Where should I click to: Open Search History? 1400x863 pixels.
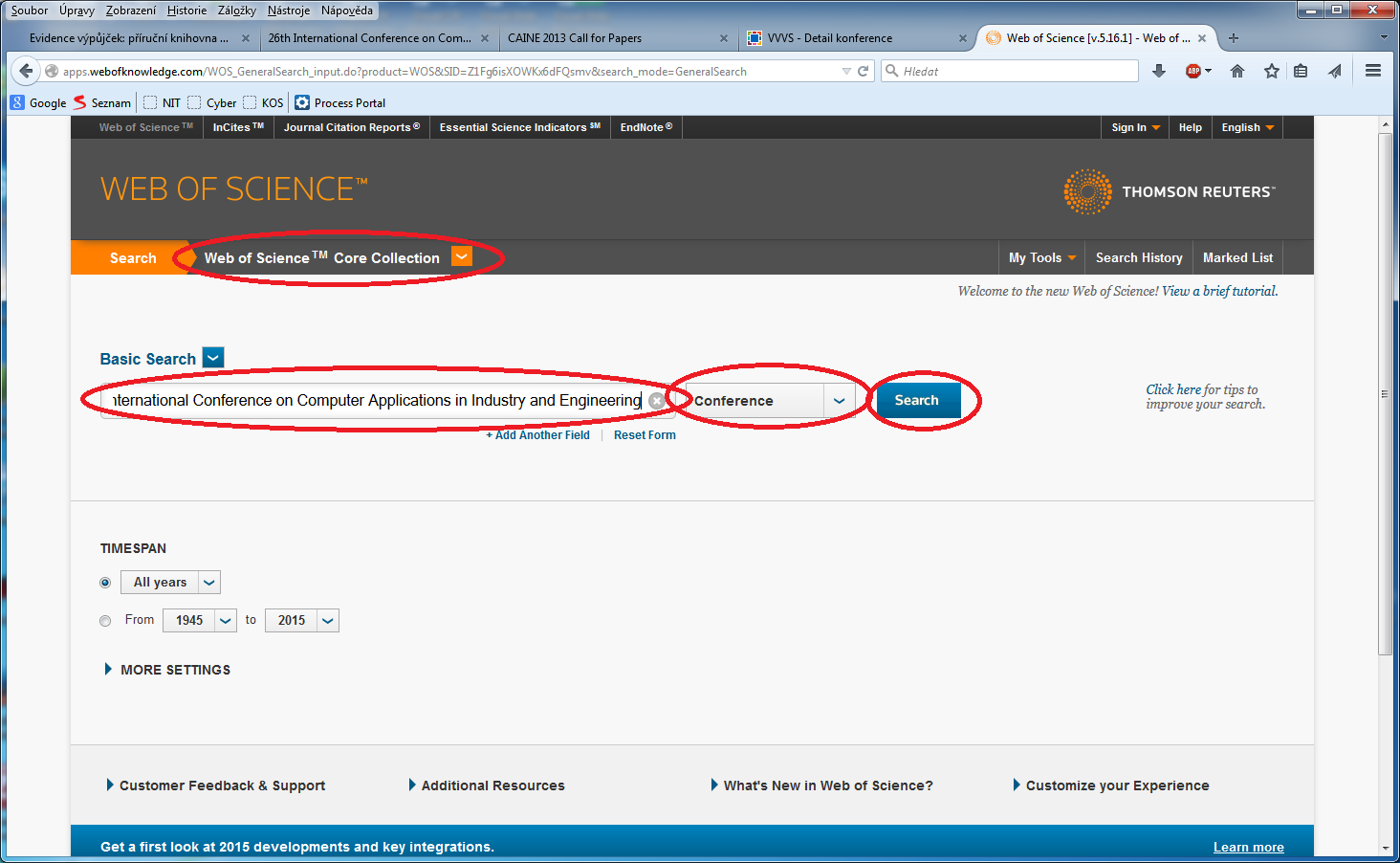tap(1139, 257)
